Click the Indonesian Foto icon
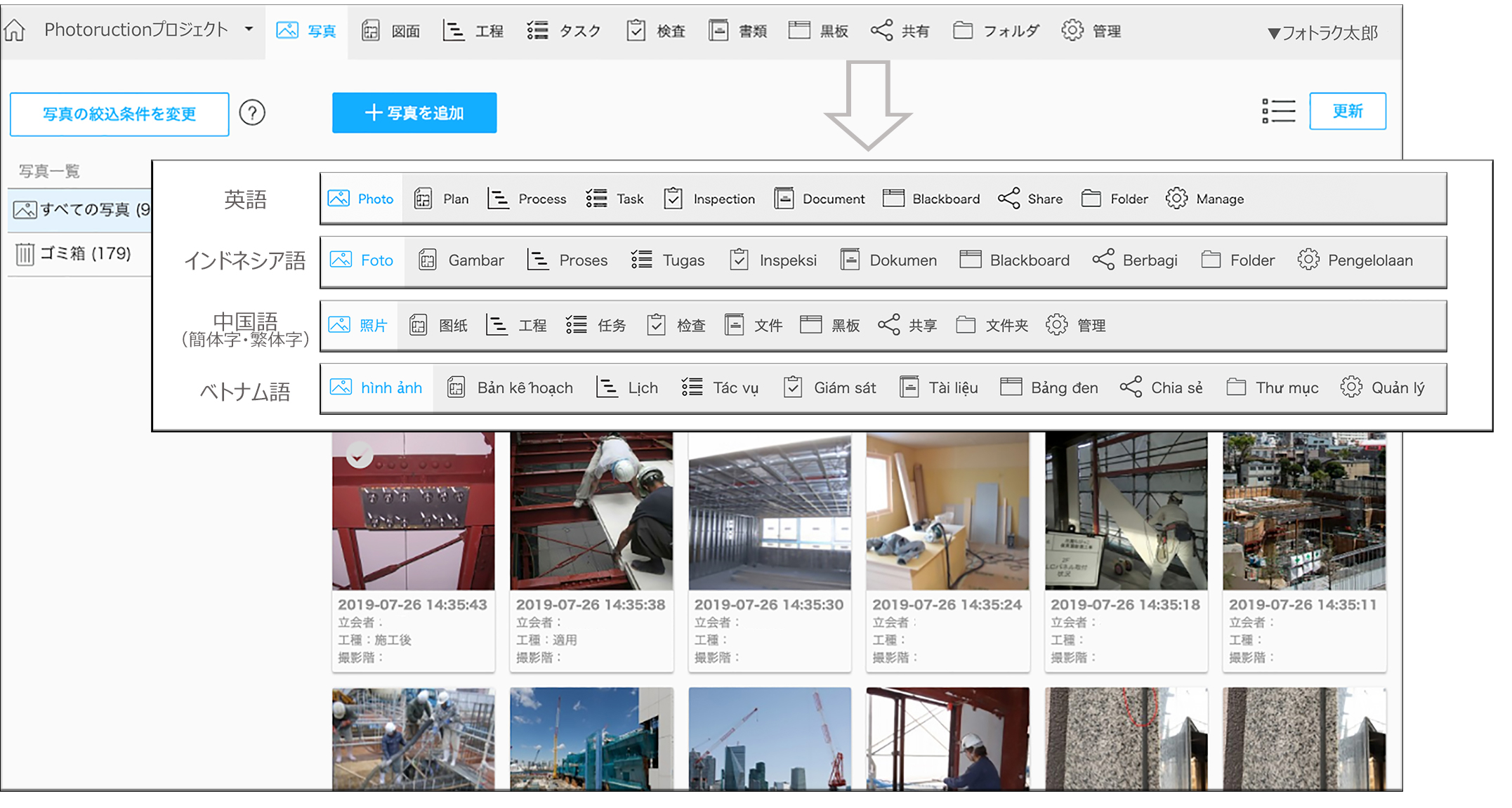The height and width of the screenshot is (808, 1512). tap(341, 260)
